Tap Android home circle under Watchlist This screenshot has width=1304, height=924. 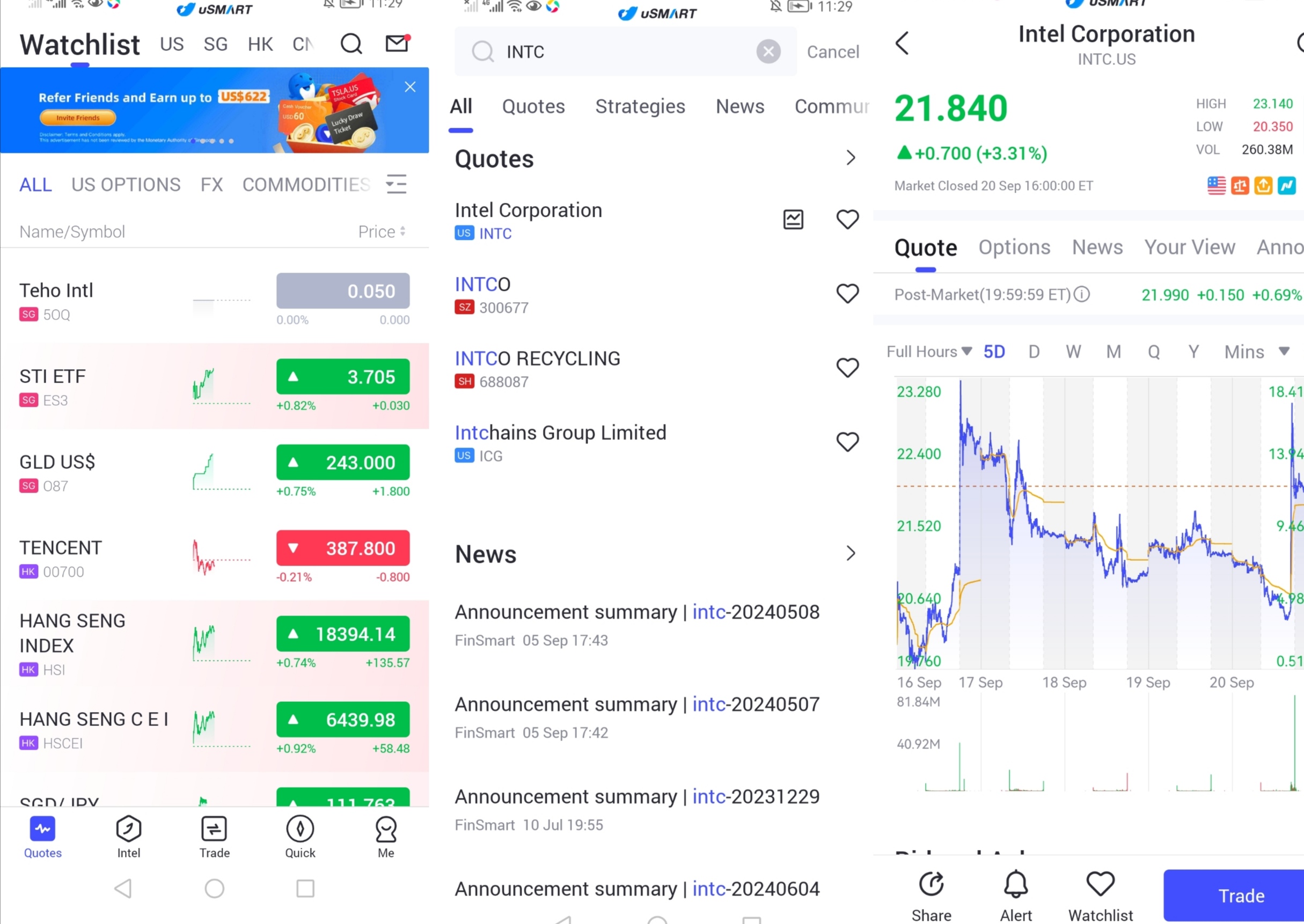click(x=215, y=888)
